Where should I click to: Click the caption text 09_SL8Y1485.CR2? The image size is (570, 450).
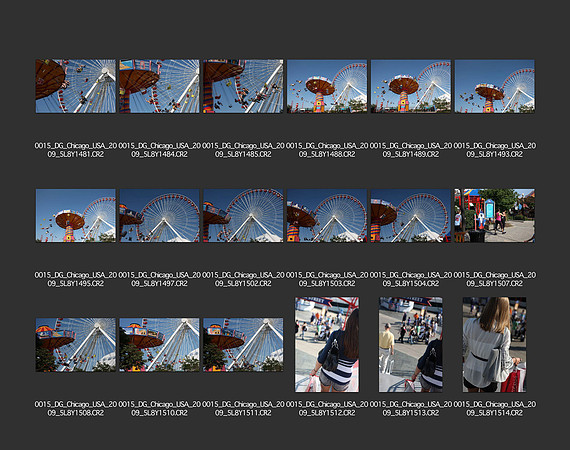(243, 154)
